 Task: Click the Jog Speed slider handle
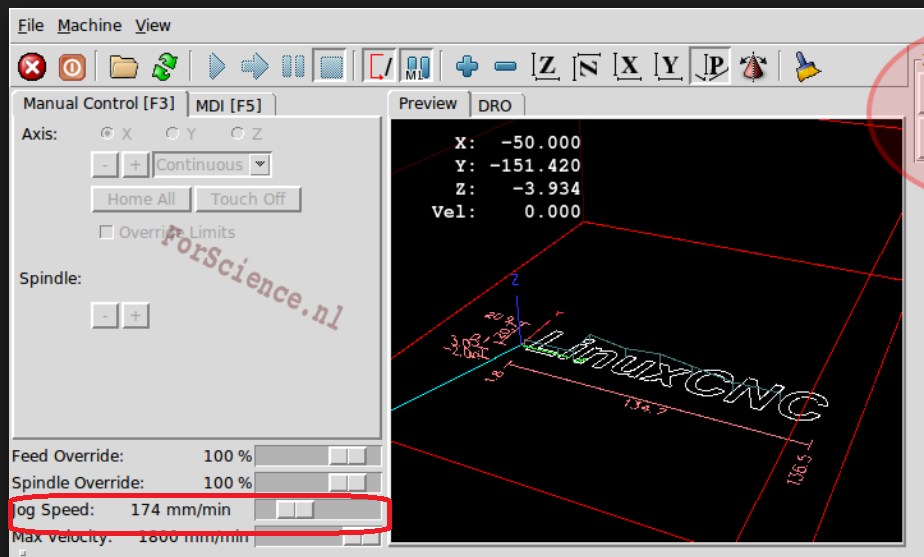(295, 510)
